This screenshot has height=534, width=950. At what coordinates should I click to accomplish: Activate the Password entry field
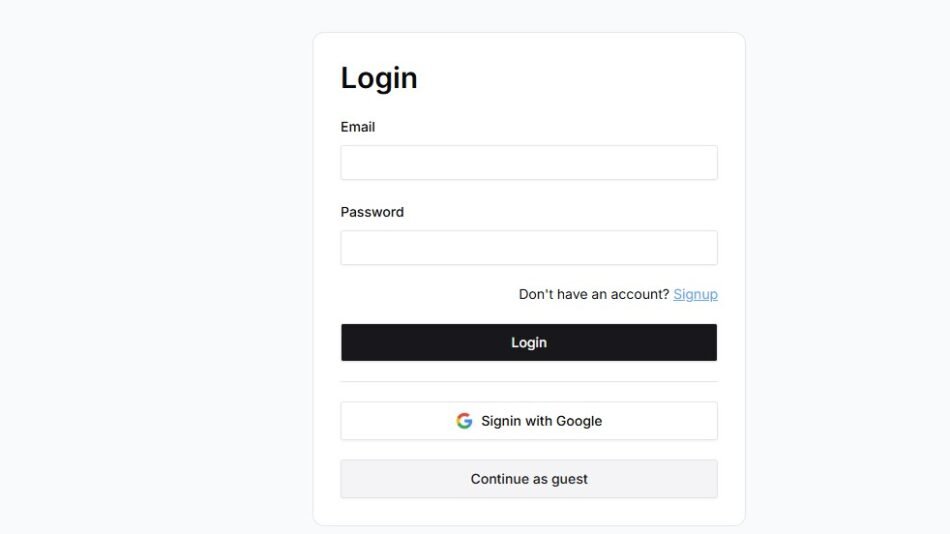[528, 248]
